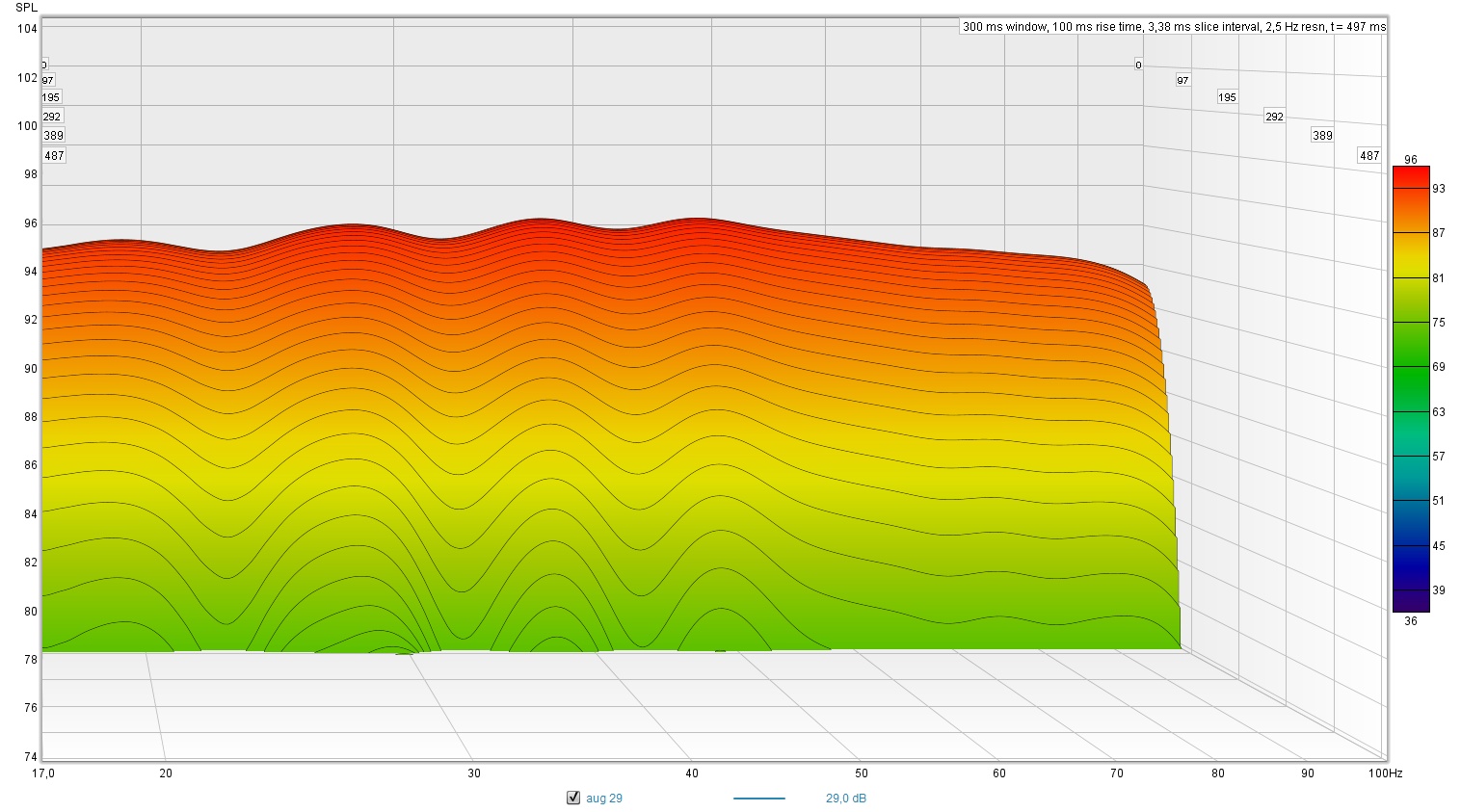Screen dimensions: 1461x812
Task: Toggle the aug 29 measurement checkbox
Action: (x=573, y=798)
